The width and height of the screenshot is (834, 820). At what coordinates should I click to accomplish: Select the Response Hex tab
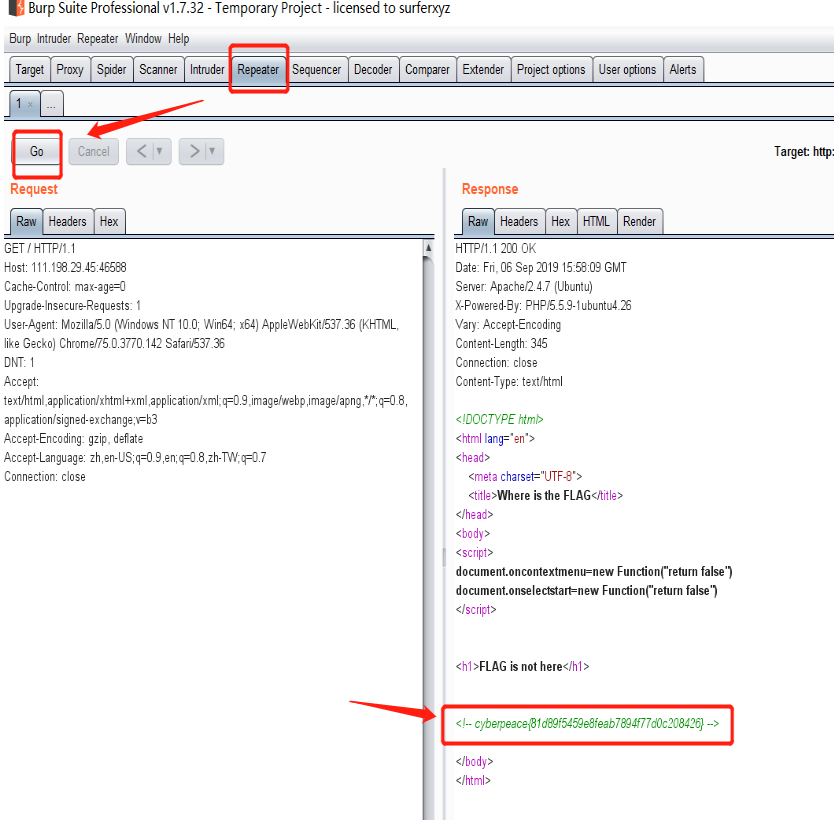coord(561,222)
